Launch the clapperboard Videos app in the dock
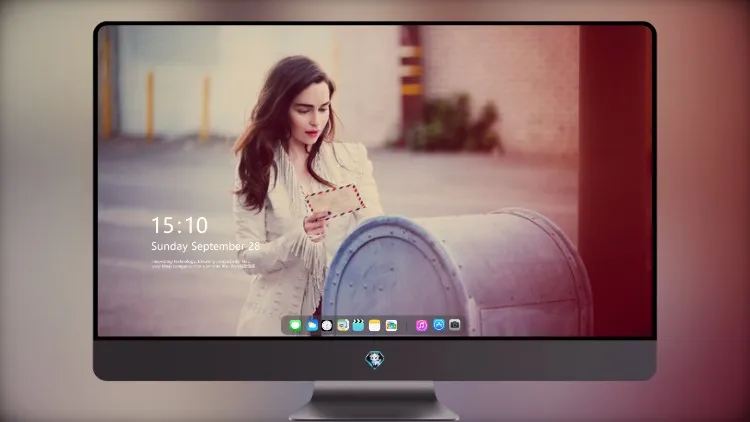This screenshot has height=422, width=750. pos(358,325)
